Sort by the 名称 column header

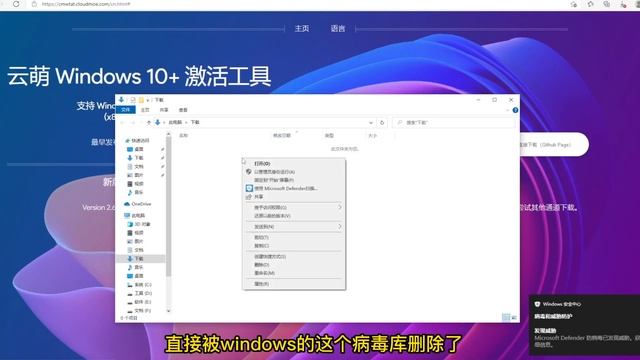(x=184, y=136)
